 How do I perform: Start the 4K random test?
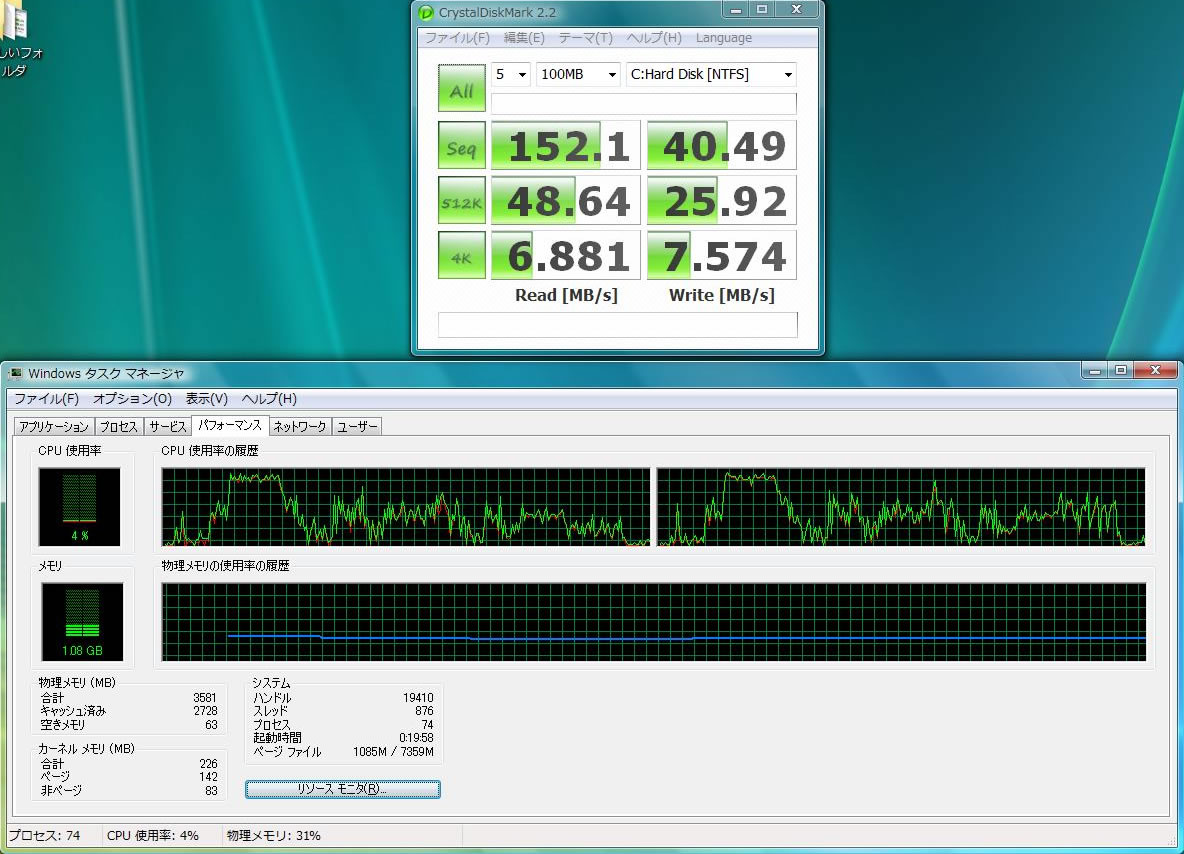pyautogui.click(x=461, y=256)
